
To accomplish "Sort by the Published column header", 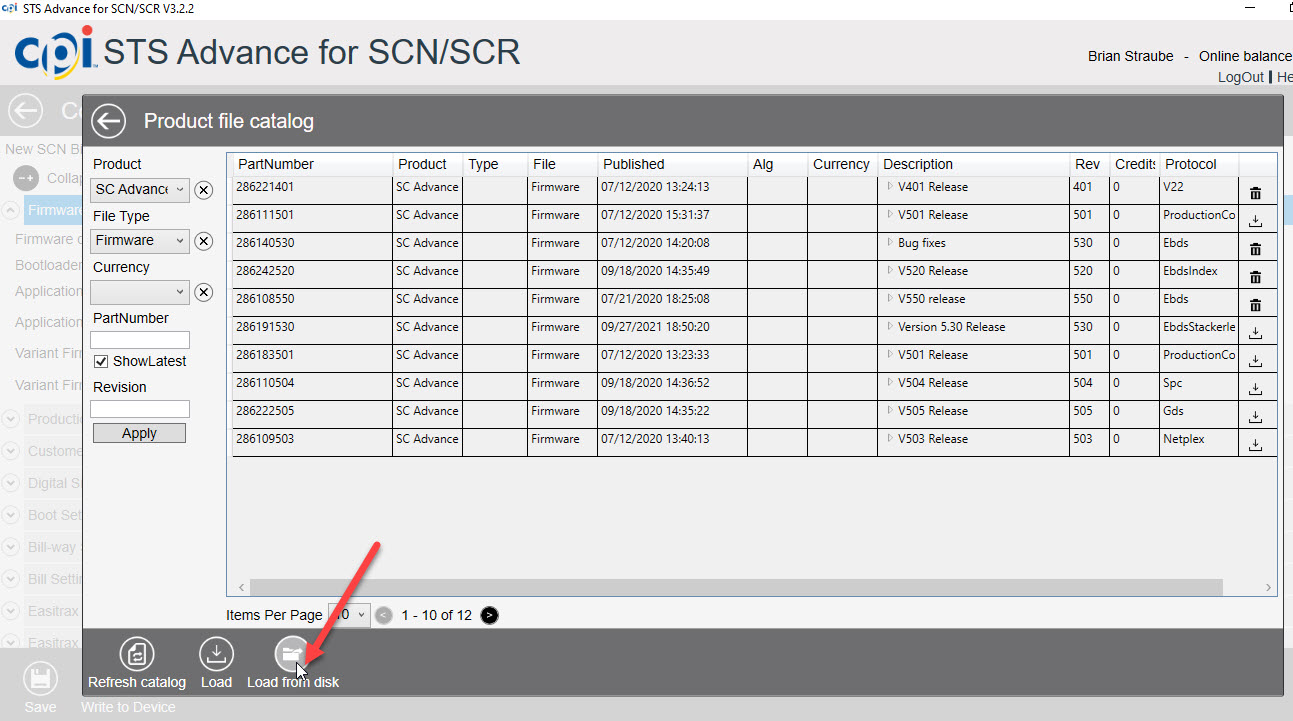I will click(634, 164).
